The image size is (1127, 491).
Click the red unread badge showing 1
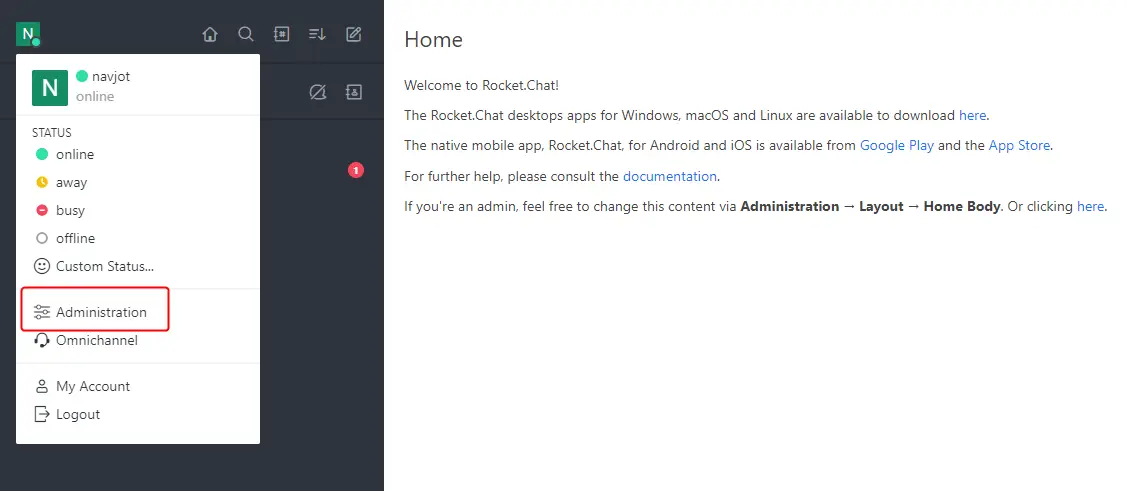pos(356,170)
